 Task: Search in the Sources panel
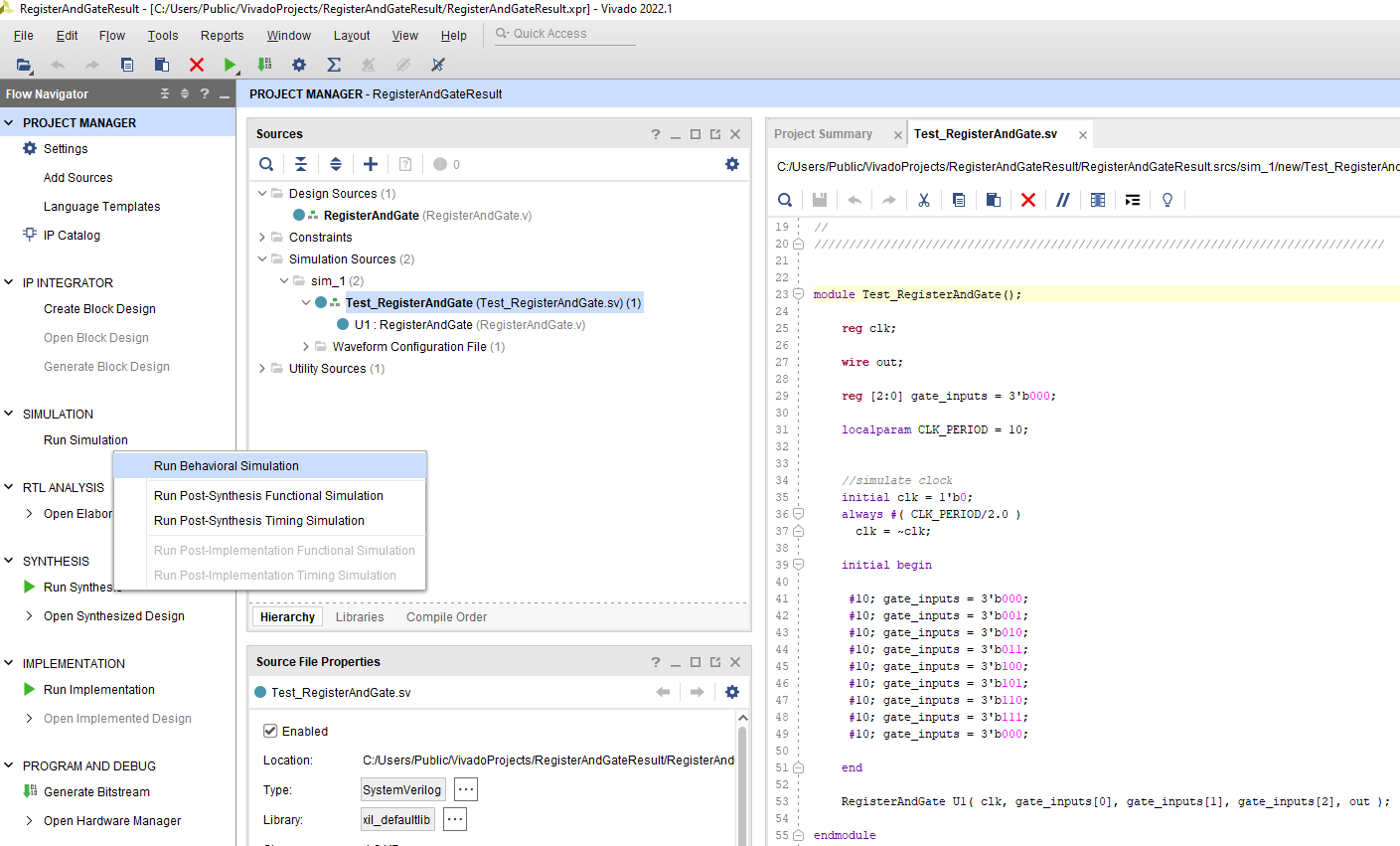pos(266,164)
